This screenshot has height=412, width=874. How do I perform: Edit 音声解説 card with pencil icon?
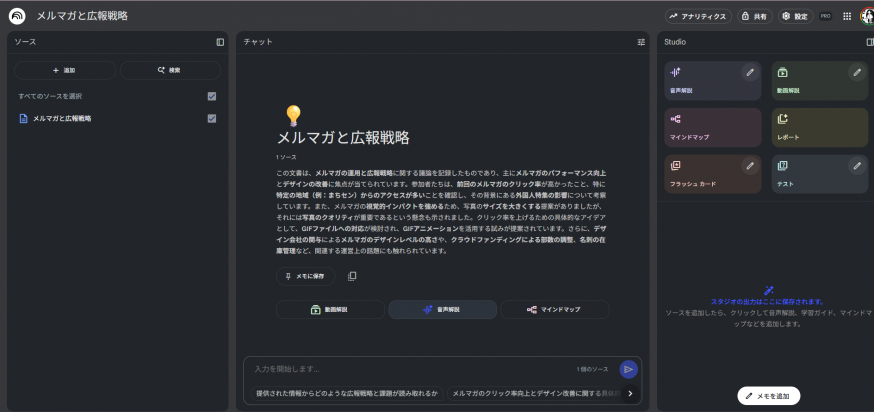click(x=749, y=72)
